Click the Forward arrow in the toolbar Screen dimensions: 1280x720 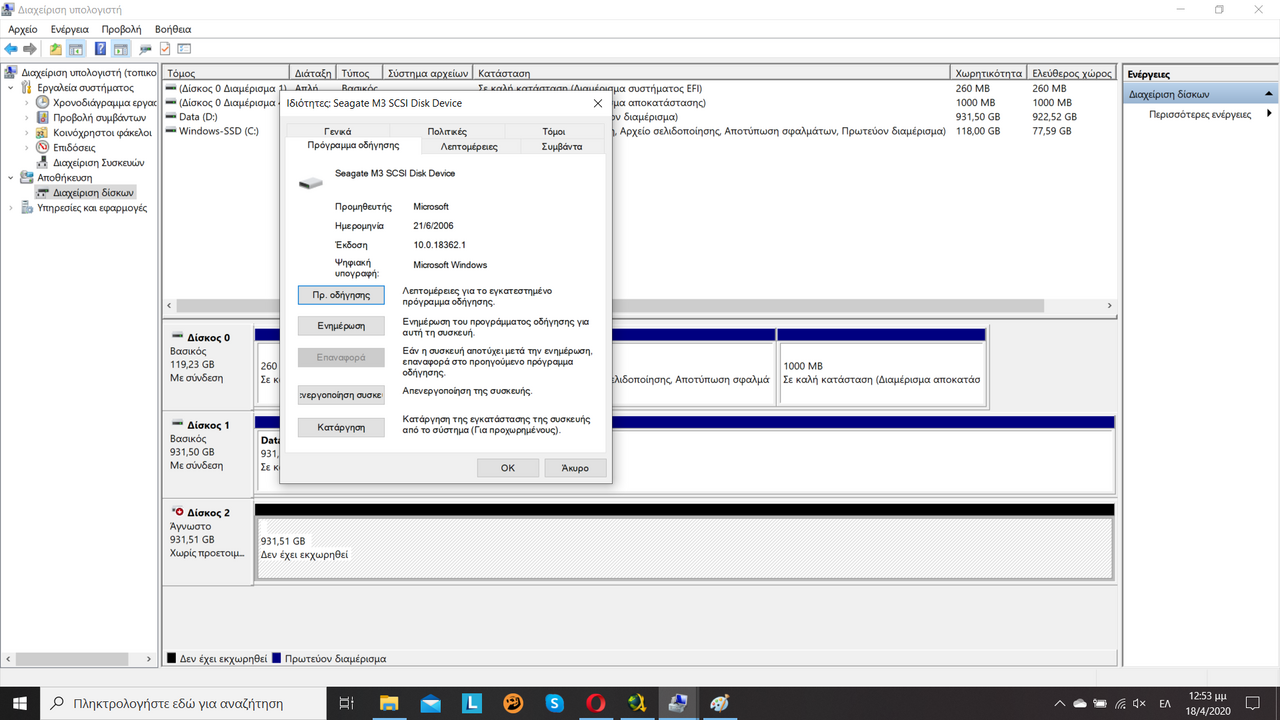tap(30, 49)
